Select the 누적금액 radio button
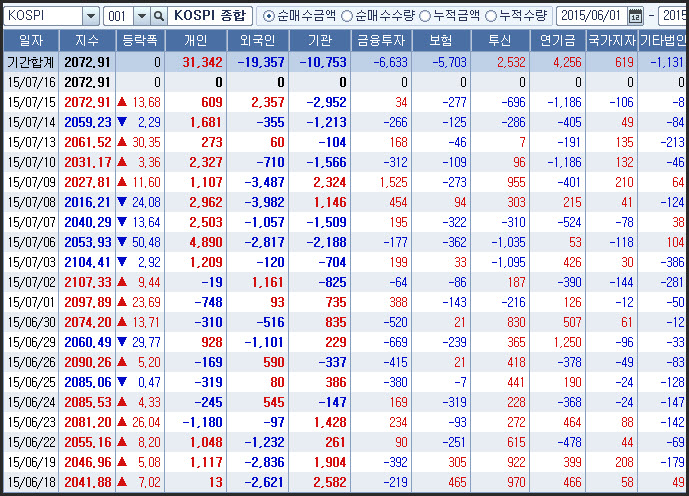The width and height of the screenshot is (689, 496). tap(424, 16)
